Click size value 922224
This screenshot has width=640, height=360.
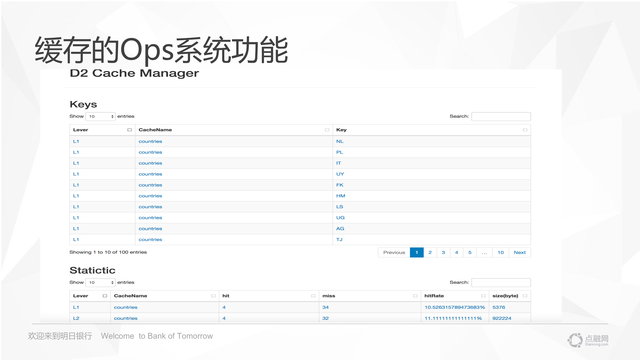point(502,318)
